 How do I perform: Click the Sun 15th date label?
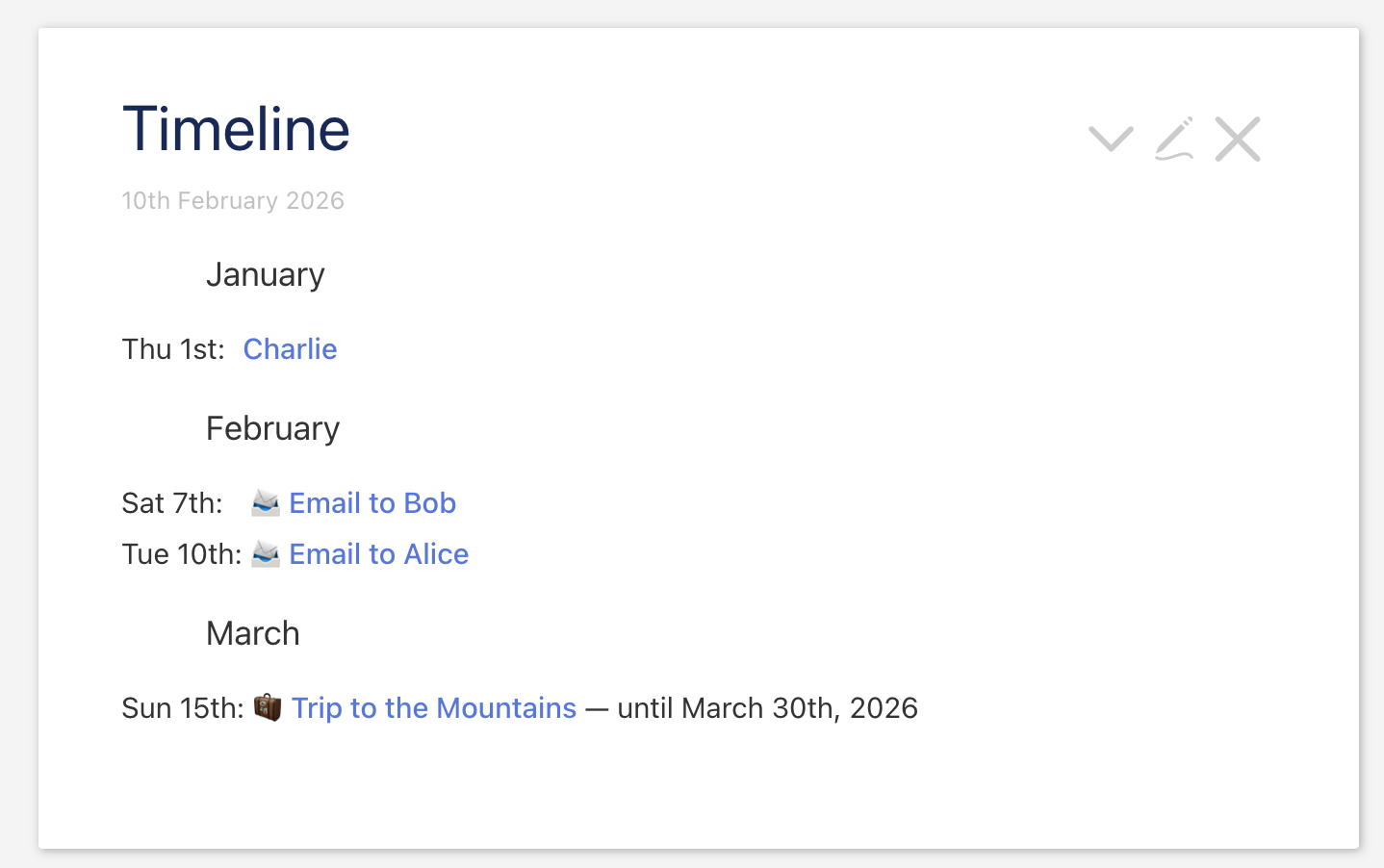pos(183,708)
